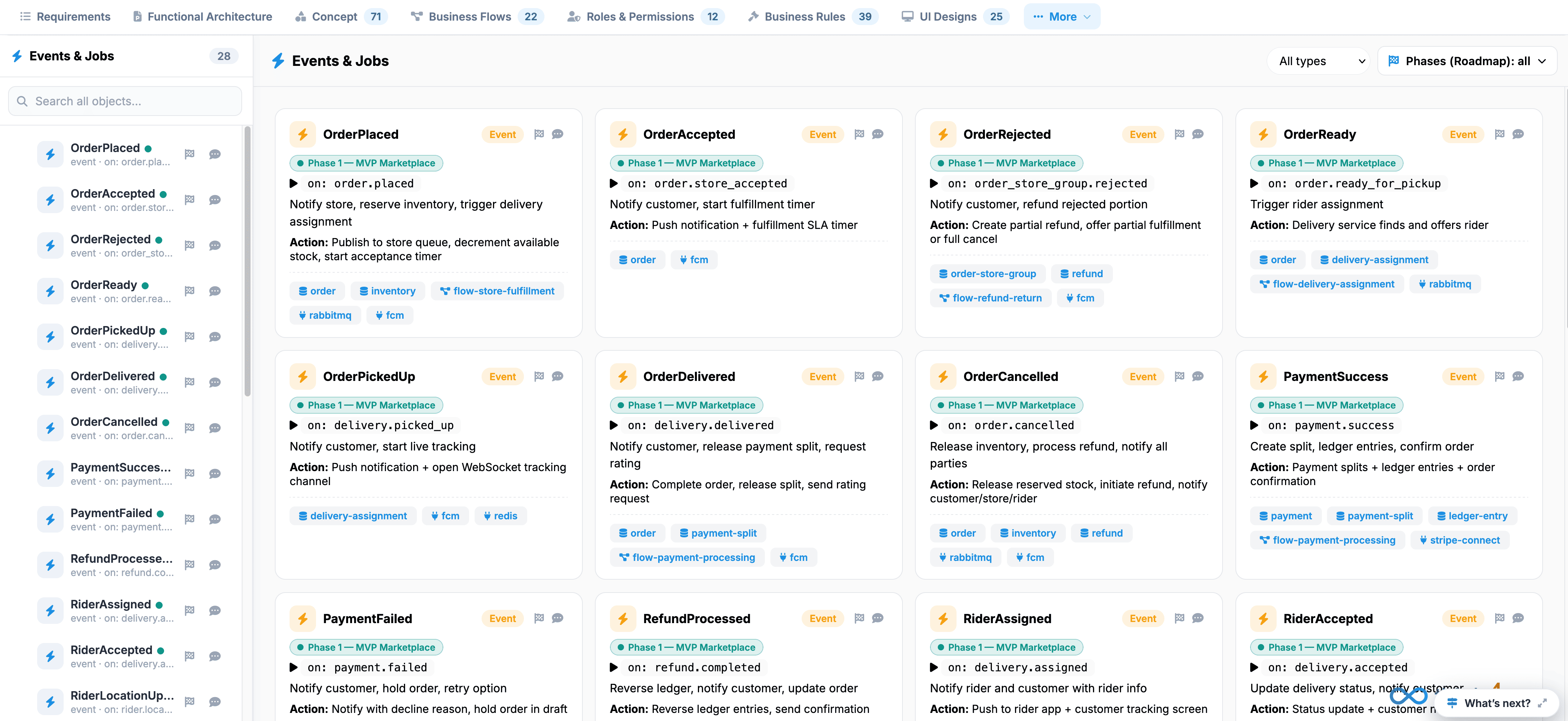
Task: Open the order-store-group tag
Action: point(987,273)
